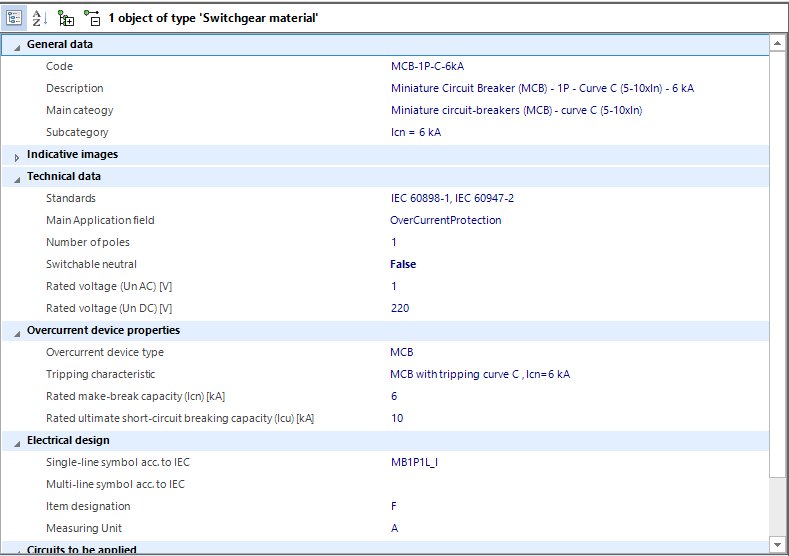Click the Main category value field
Image resolution: width=789 pixels, height=556 pixels.
coord(516,110)
